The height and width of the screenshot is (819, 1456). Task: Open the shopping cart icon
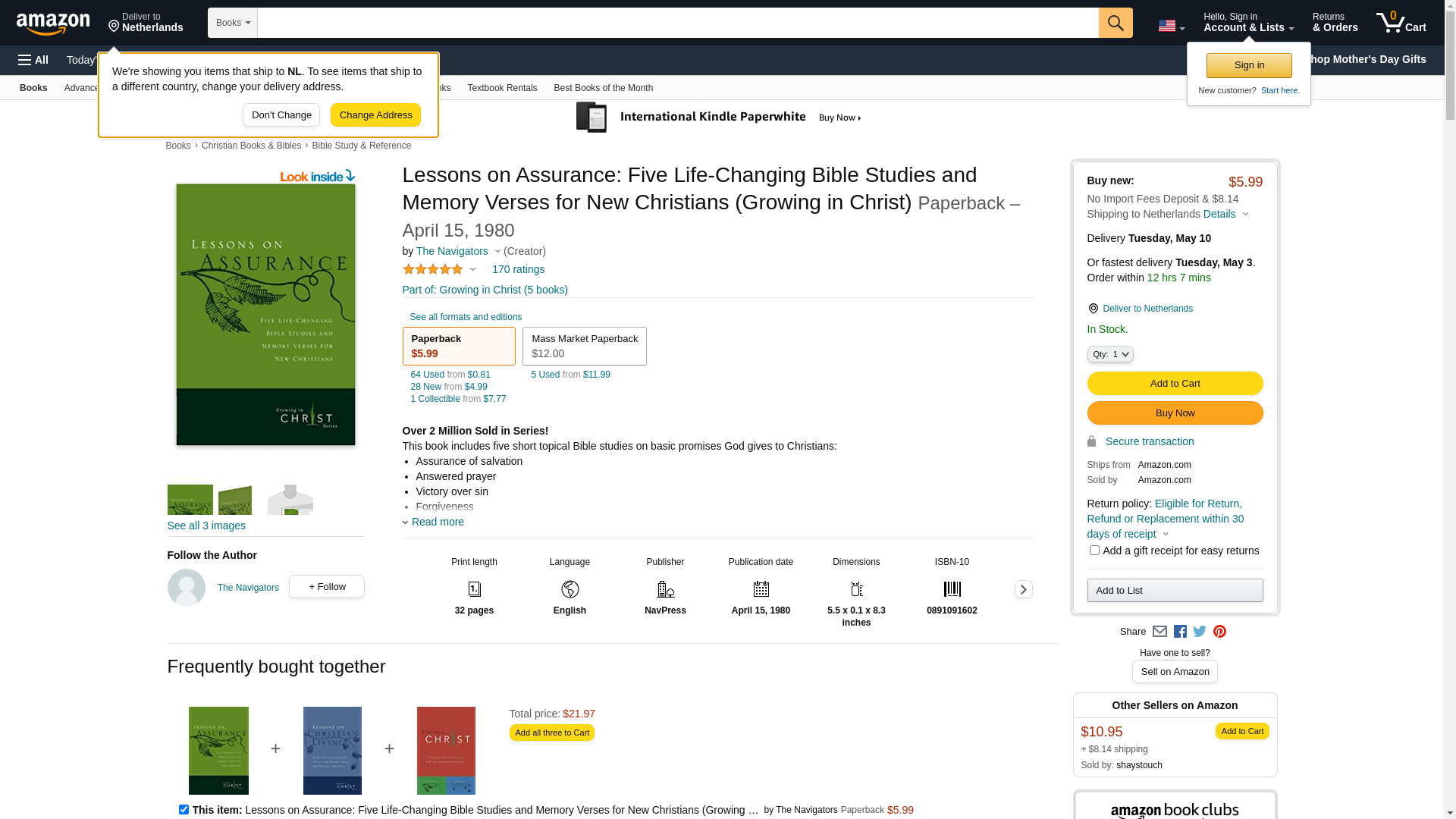(1401, 23)
